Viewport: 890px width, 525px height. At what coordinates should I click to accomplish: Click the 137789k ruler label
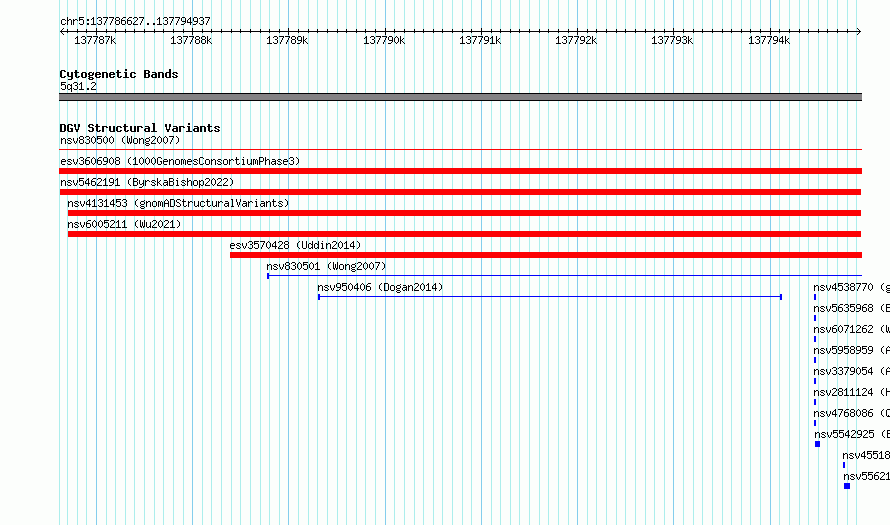287,40
